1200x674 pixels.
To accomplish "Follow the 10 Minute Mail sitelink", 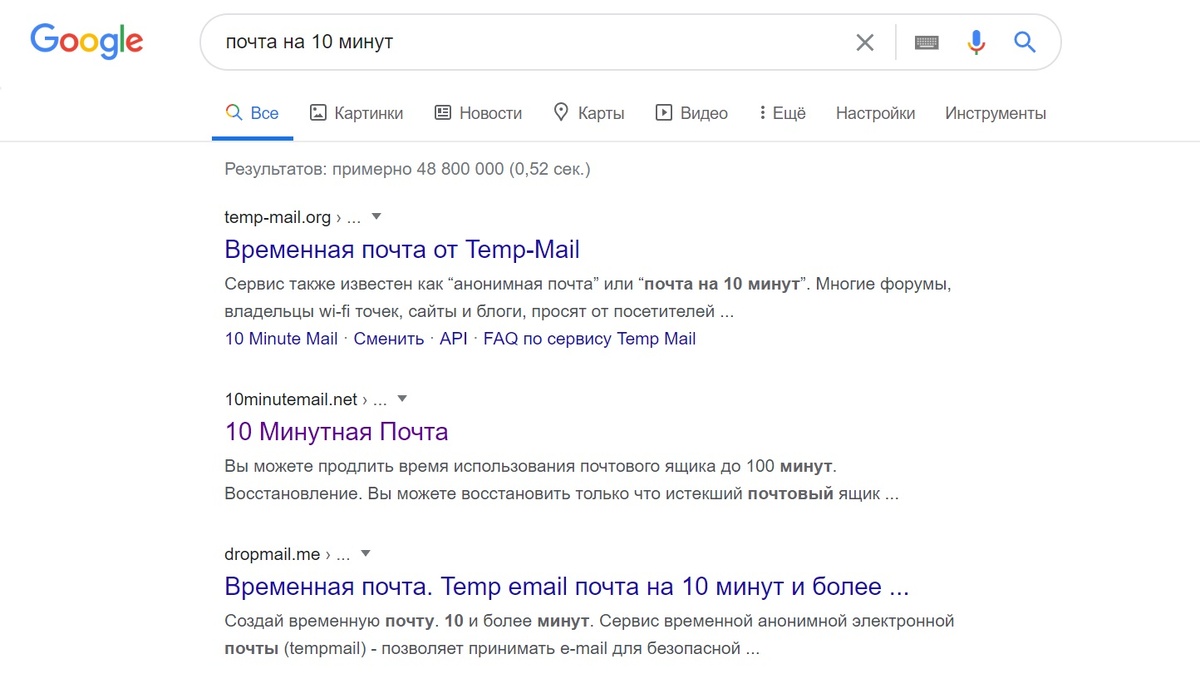I will tap(281, 338).
